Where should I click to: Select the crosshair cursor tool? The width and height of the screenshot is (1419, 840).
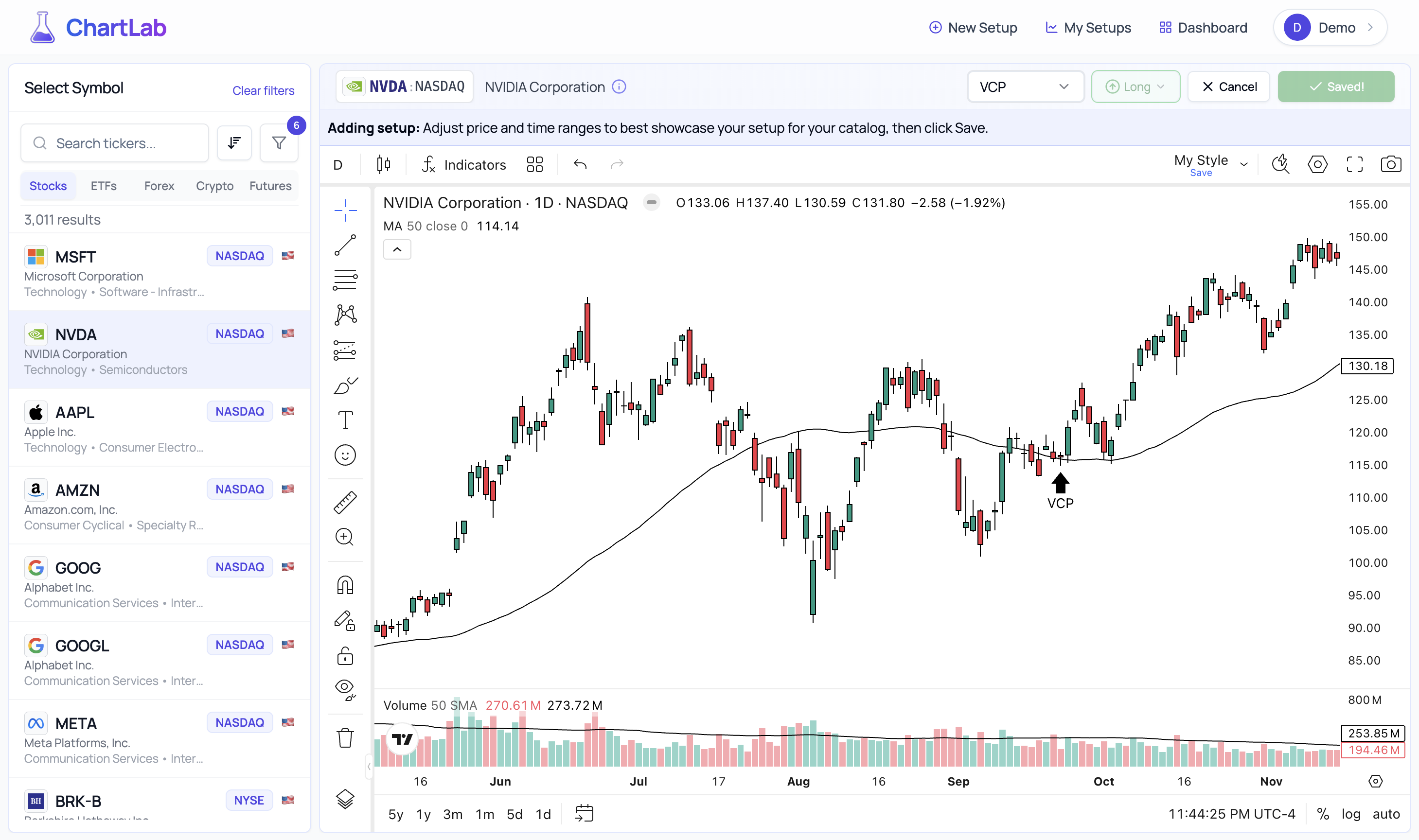(345, 210)
